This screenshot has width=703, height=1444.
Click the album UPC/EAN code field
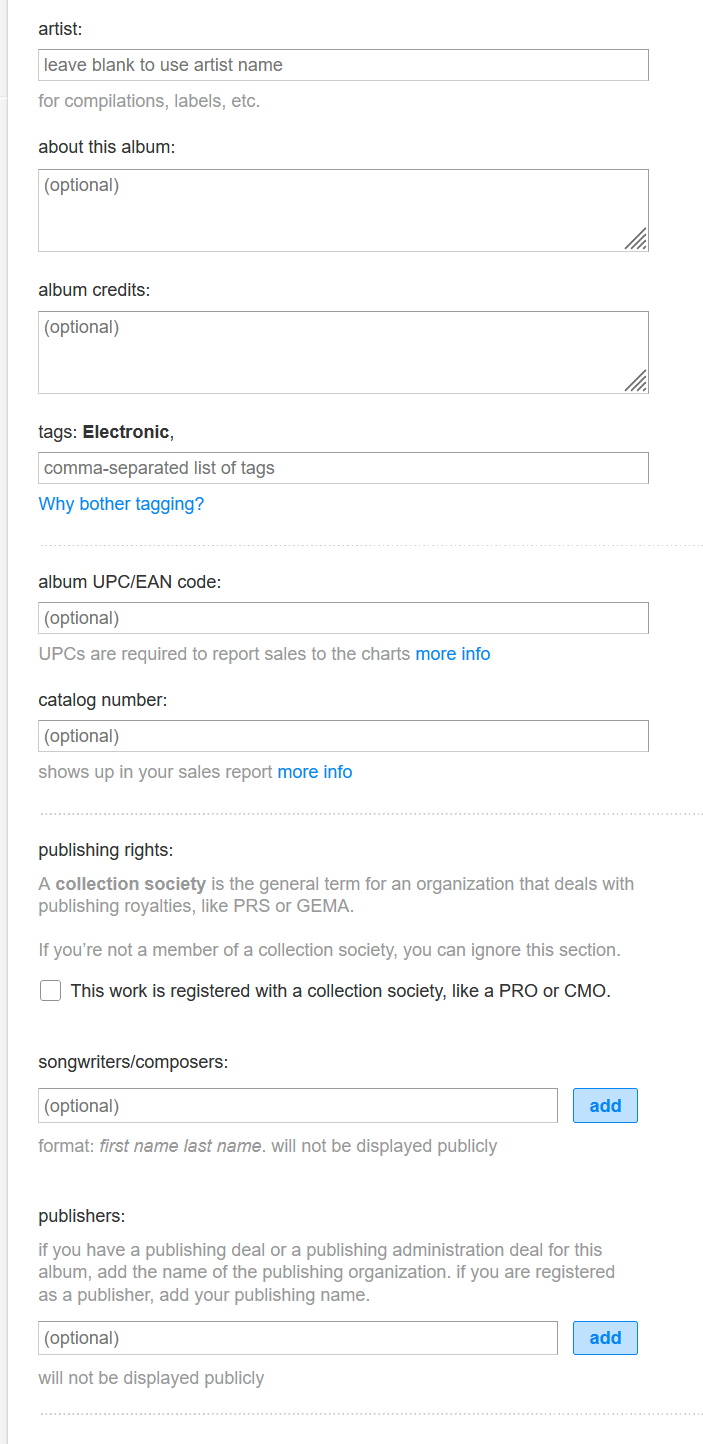[x=343, y=618]
